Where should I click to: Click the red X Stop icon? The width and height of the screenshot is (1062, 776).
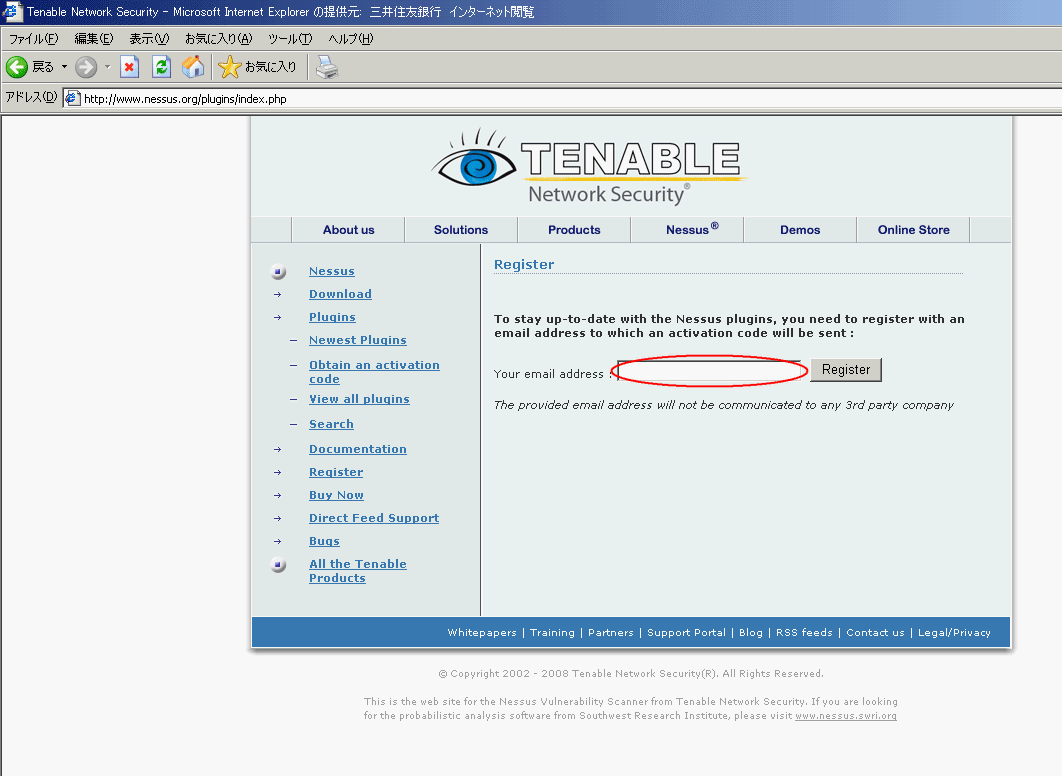(129, 67)
